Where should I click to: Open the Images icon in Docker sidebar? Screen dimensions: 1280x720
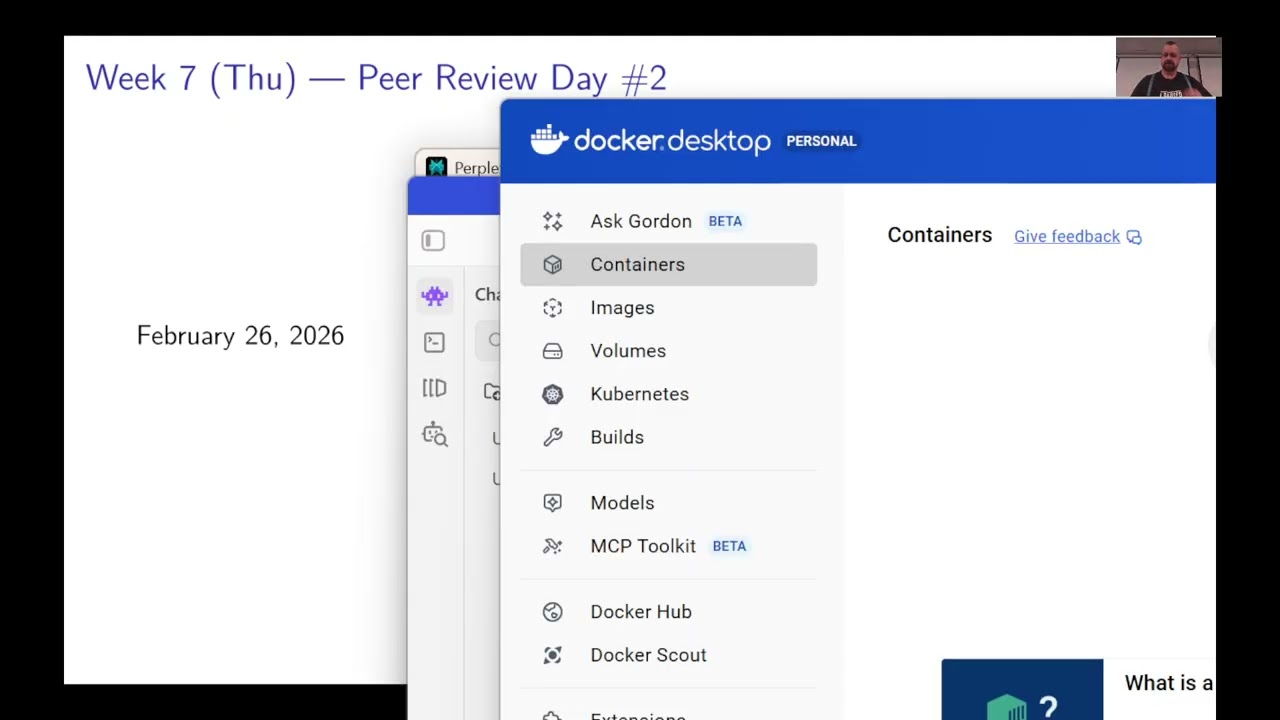[552, 308]
